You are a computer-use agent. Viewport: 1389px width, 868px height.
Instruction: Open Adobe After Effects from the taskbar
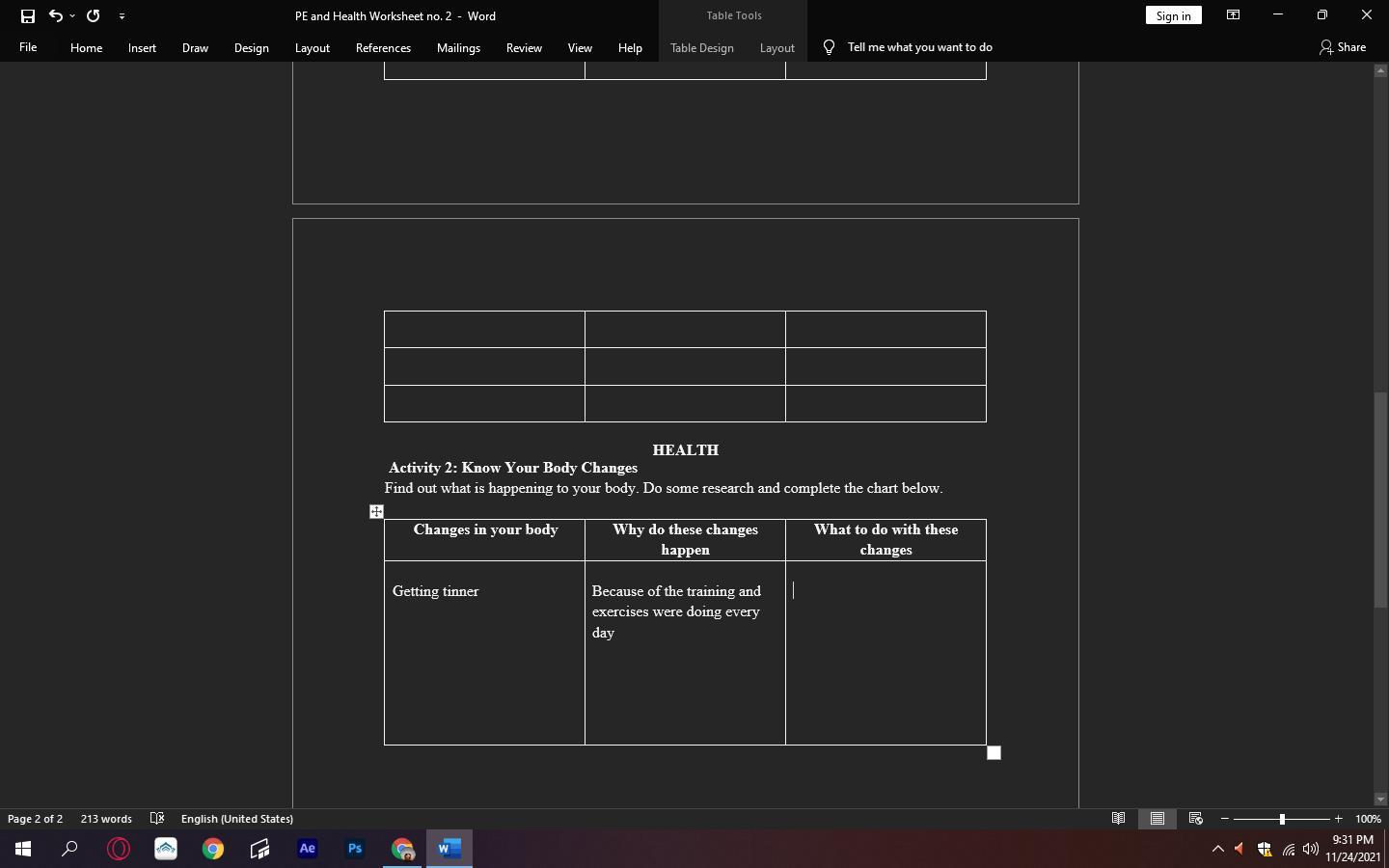click(307, 849)
